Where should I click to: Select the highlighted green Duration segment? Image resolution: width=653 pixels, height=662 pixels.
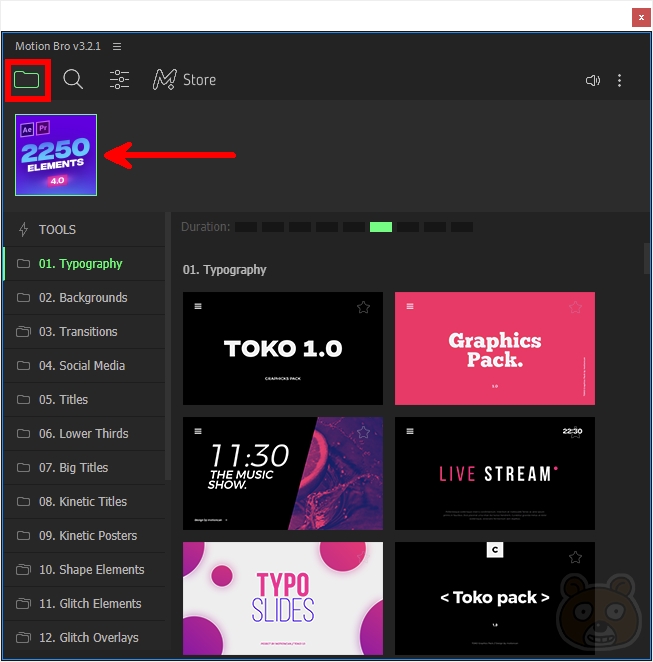point(381,227)
